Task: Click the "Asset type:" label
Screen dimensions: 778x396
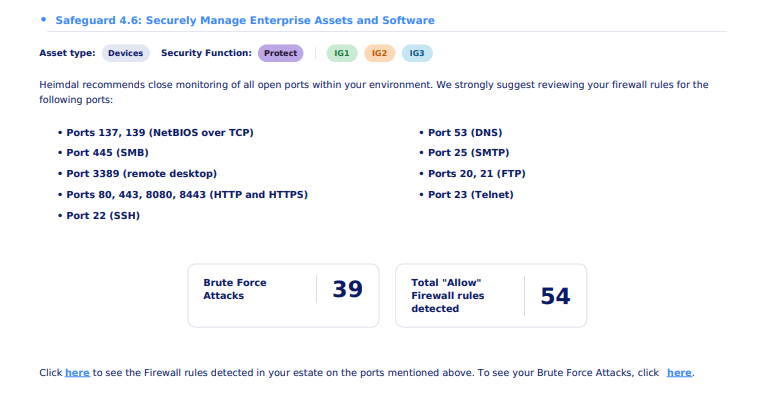Action: click(x=67, y=53)
